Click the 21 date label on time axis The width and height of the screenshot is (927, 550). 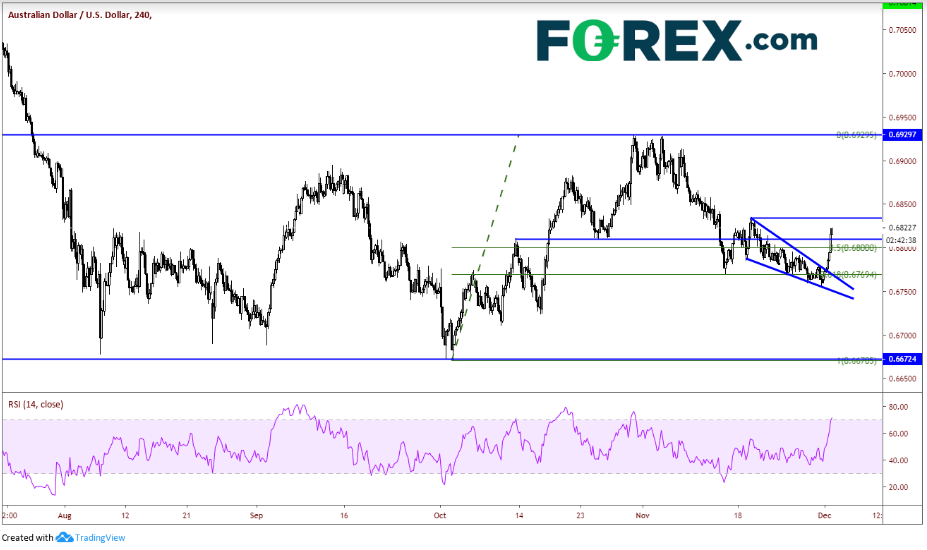click(187, 516)
